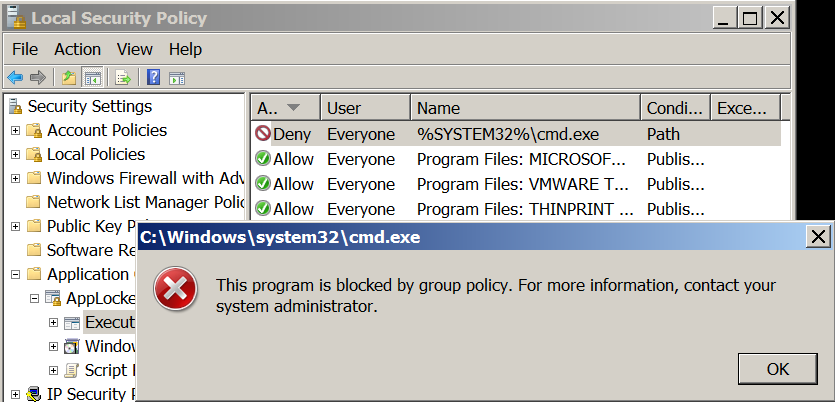835x402 pixels.
Task: Click the Up one level folder icon
Action: [x=69, y=78]
